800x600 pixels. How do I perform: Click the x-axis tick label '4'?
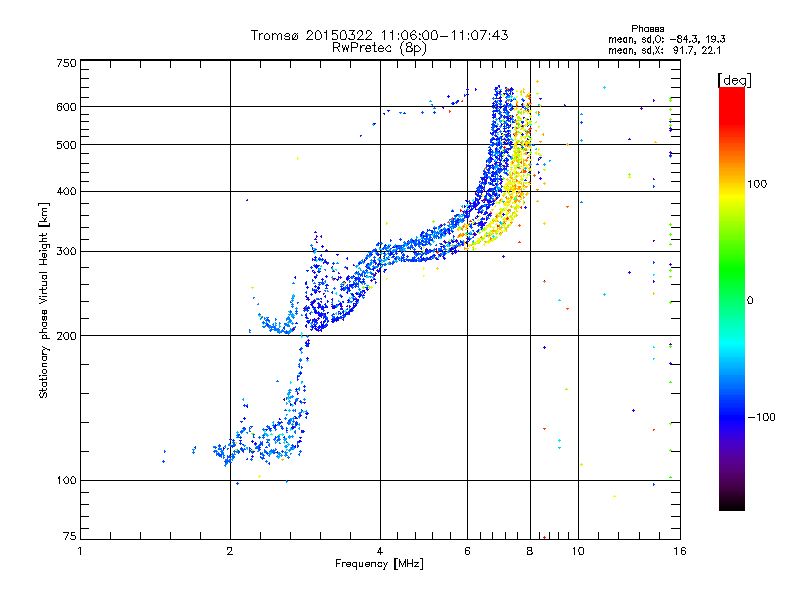click(380, 551)
